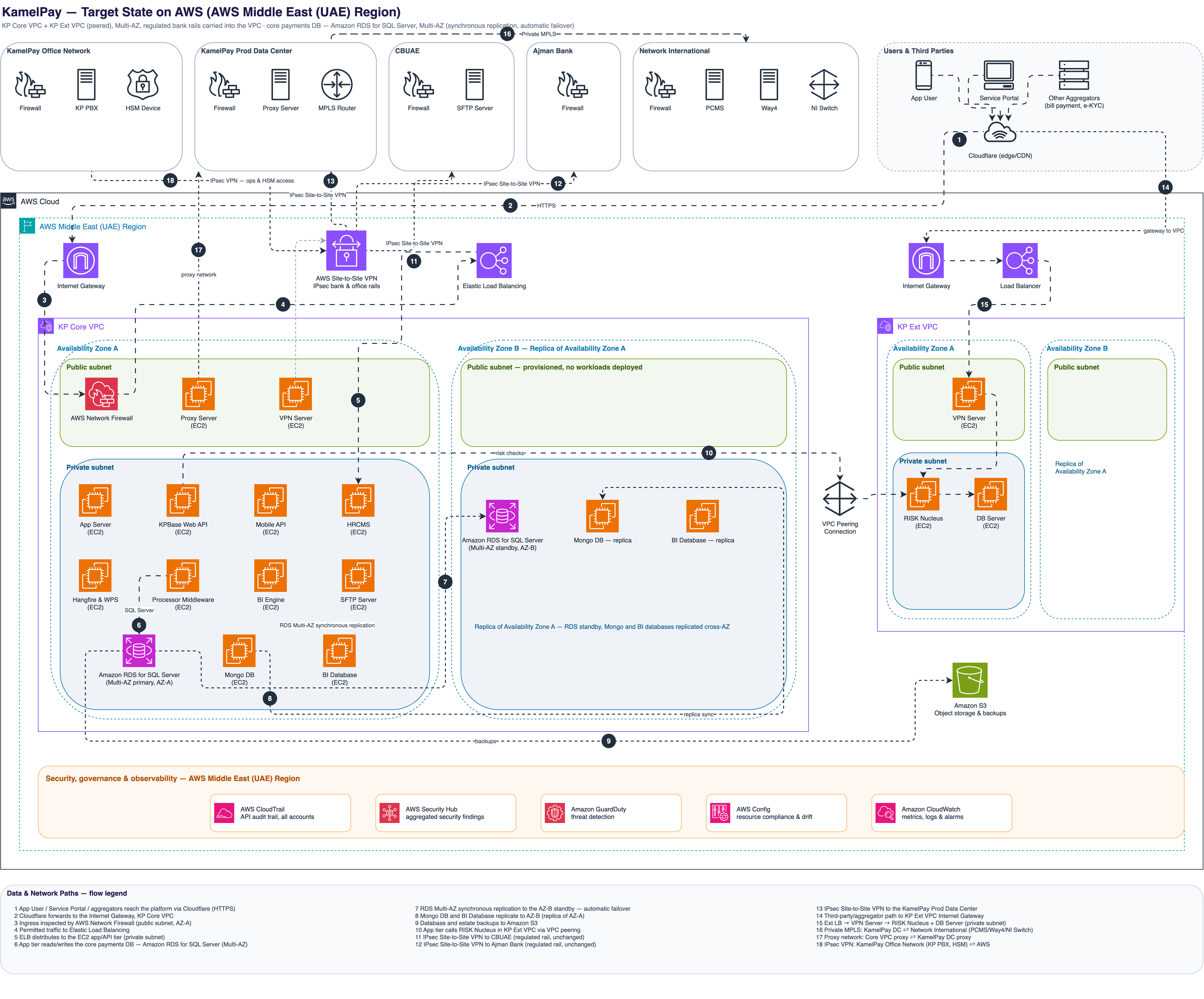Select the Processor Middleware EC2 icon
Screen dimensions: 1204x999
(183, 576)
